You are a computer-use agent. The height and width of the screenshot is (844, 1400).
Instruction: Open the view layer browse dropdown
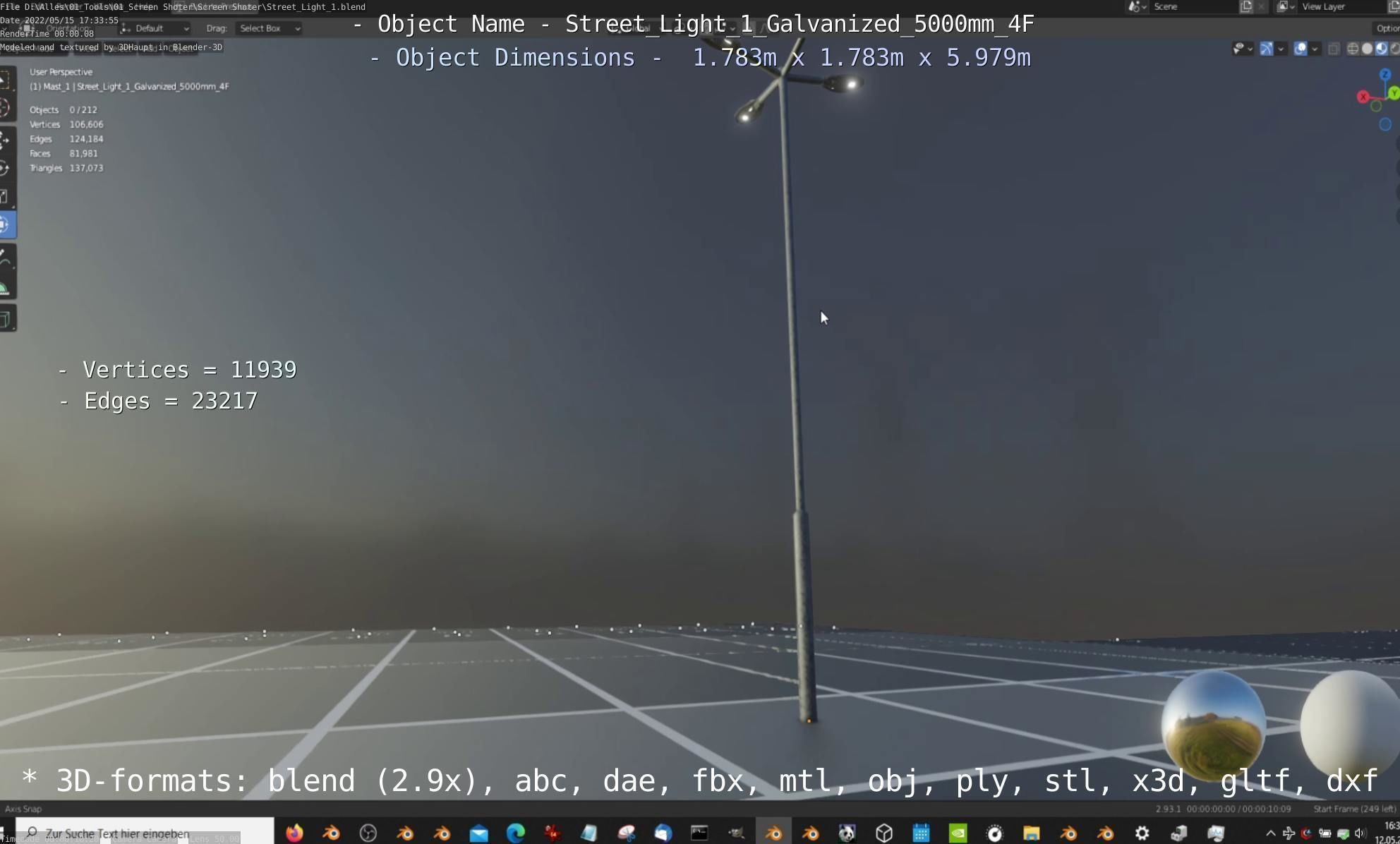(x=1285, y=6)
